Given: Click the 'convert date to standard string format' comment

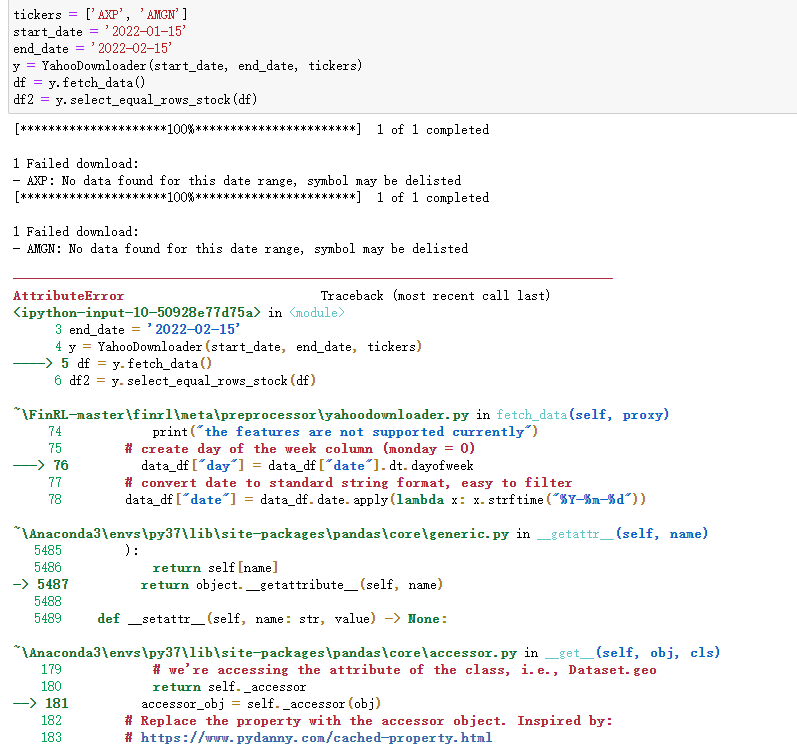Looking at the screenshot, I should pos(349,483).
